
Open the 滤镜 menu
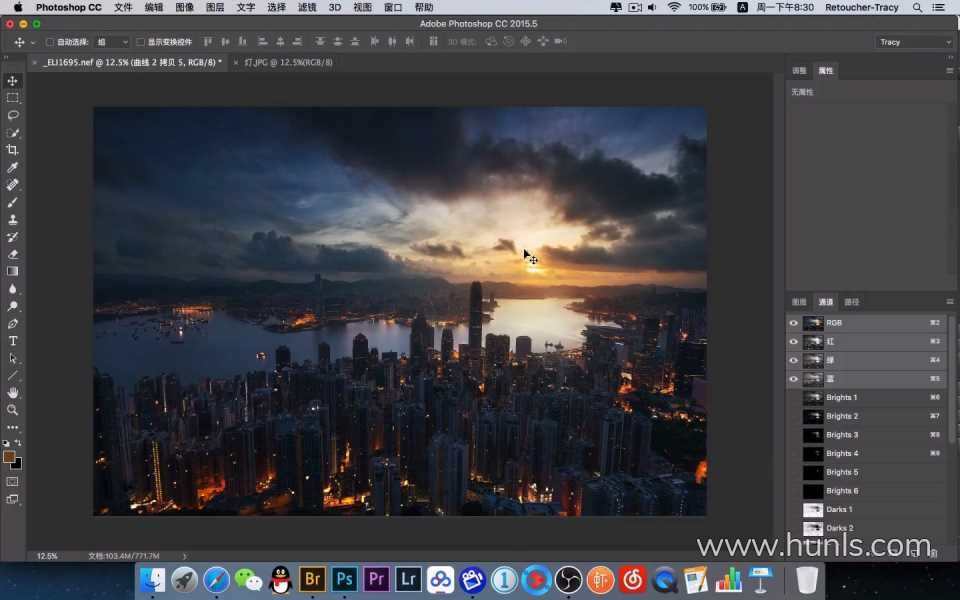pos(307,7)
